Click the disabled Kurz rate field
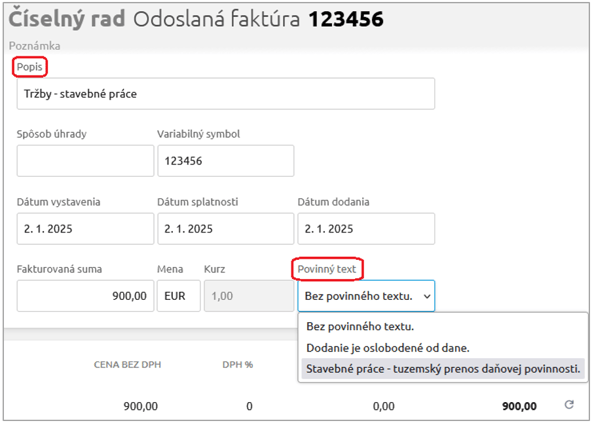Image resolution: width=592 pixels, height=423 pixels. pyautogui.click(x=249, y=296)
